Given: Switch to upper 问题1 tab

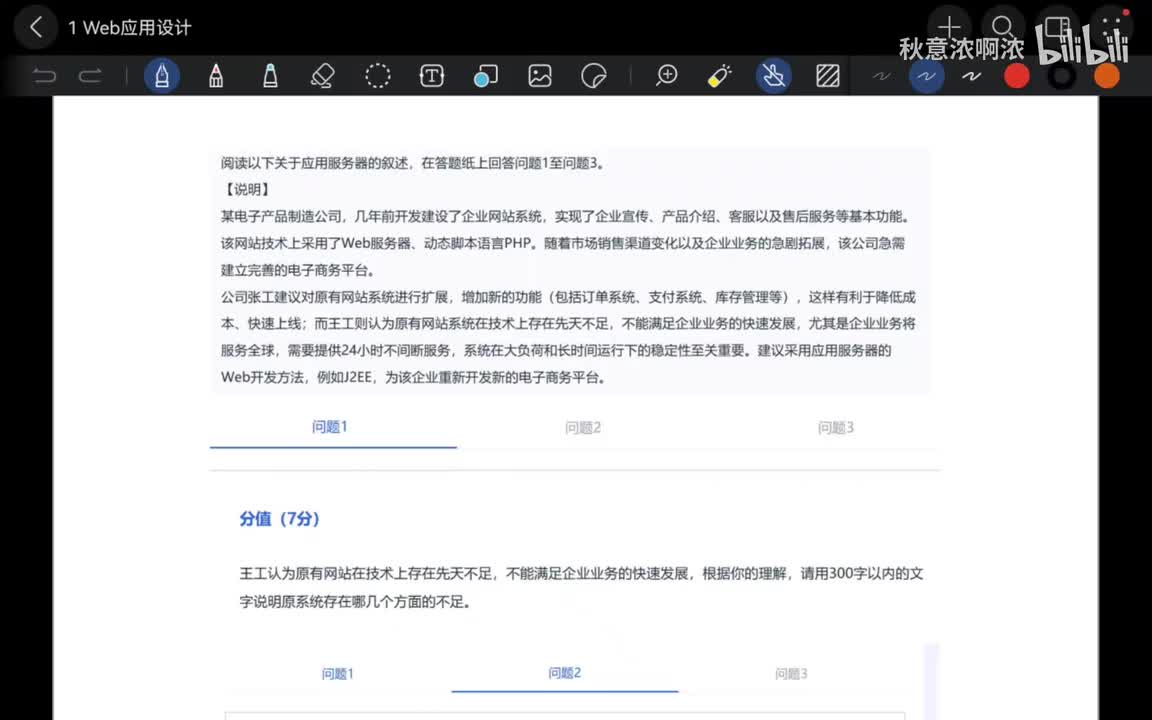Looking at the screenshot, I should (329, 427).
